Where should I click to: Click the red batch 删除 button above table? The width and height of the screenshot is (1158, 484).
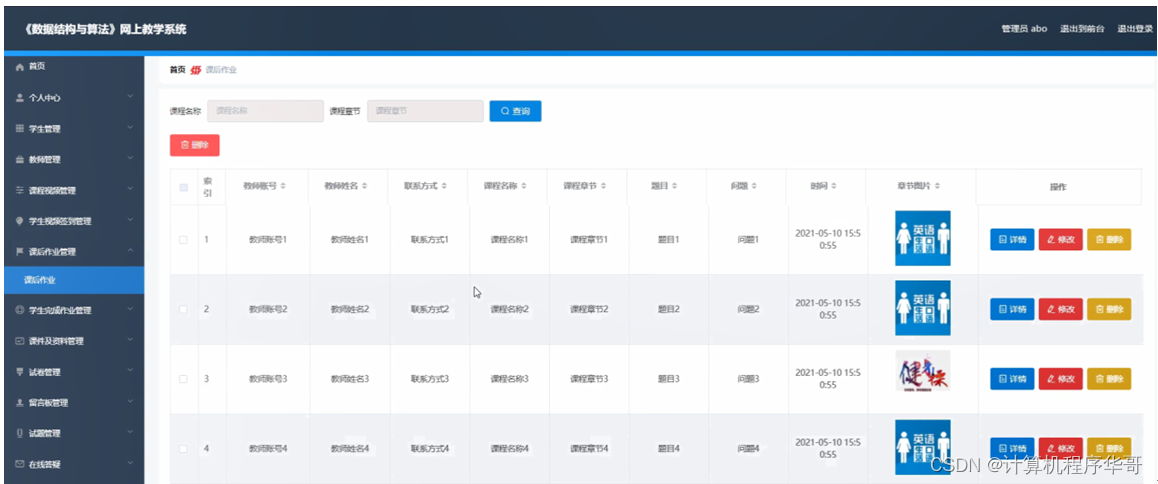pyautogui.click(x=194, y=145)
